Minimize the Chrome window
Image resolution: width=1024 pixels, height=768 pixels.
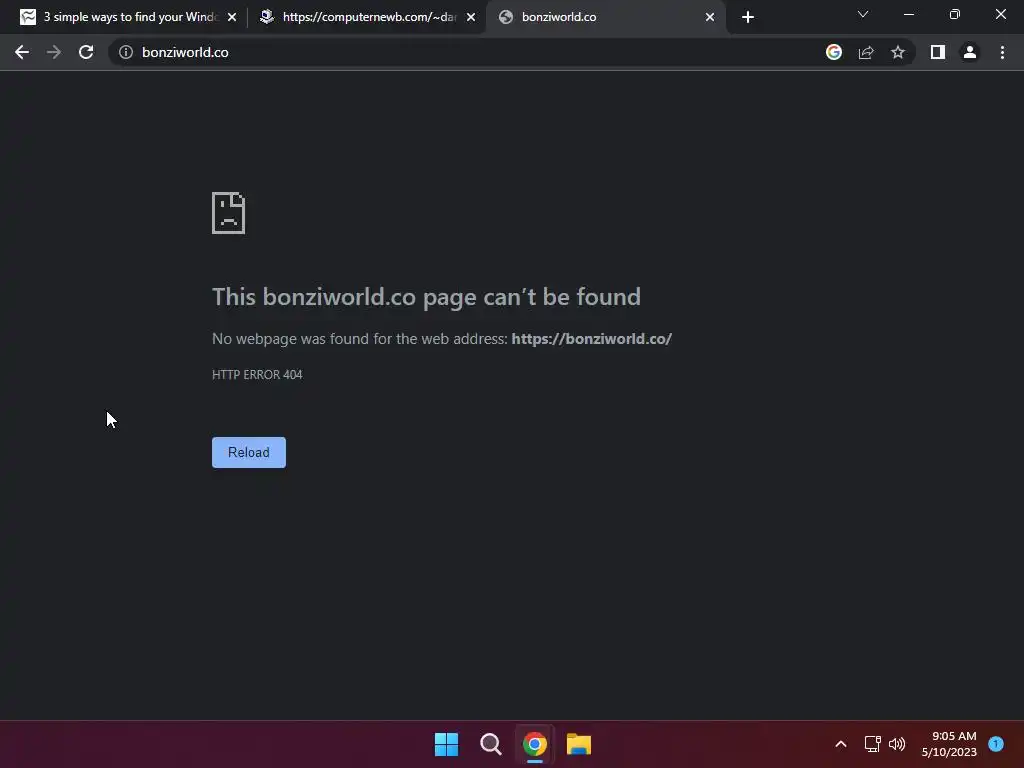pyautogui.click(x=908, y=14)
